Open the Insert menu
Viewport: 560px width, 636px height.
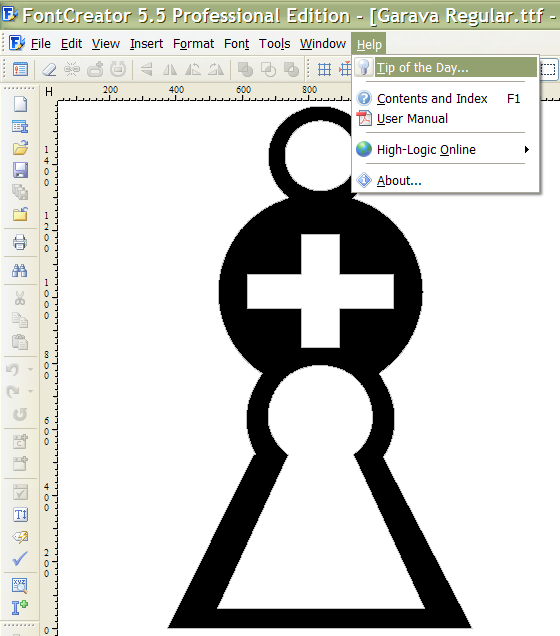[x=146, y=43]
